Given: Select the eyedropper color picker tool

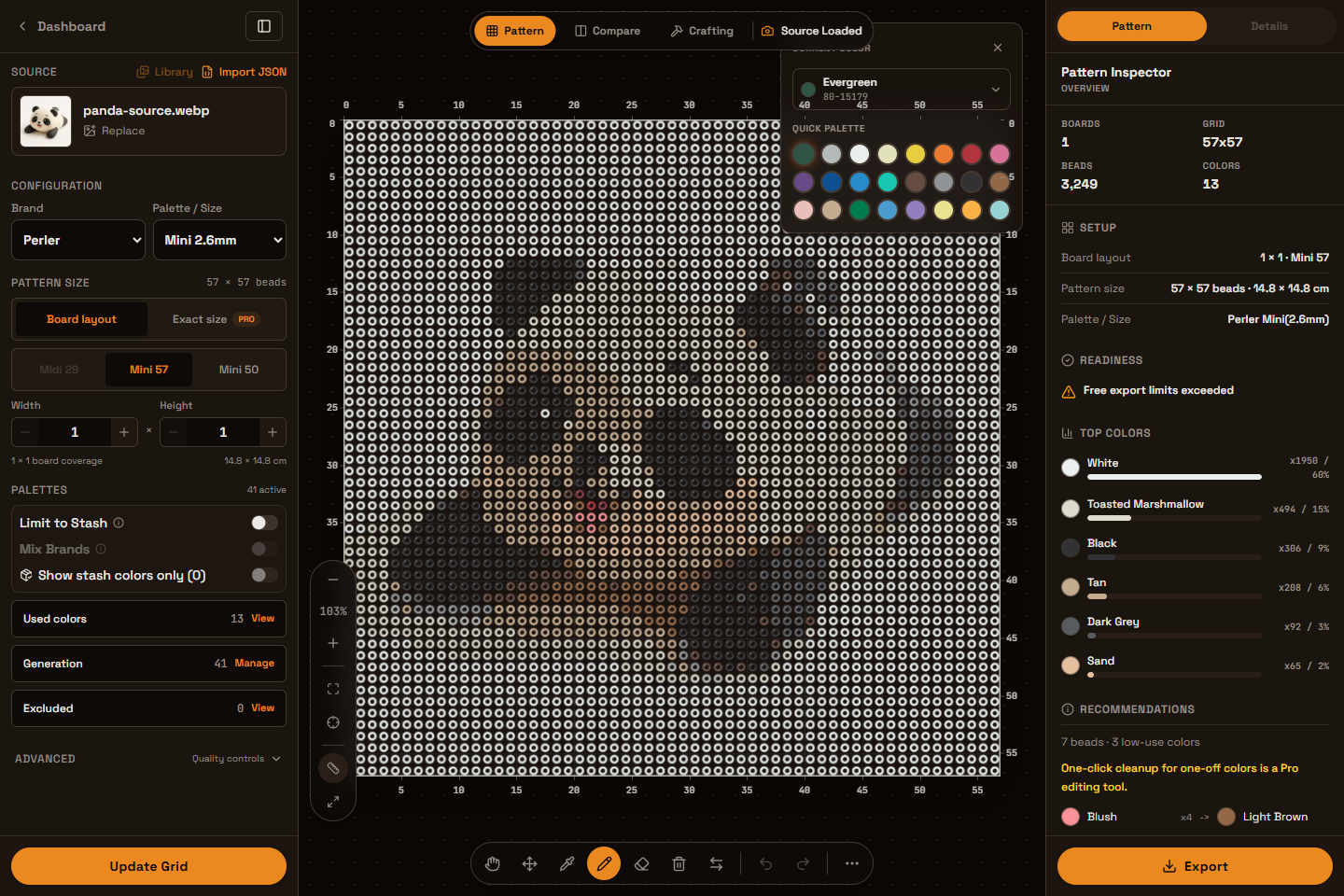Looking at the screenshot, I should pyautogui.click(x=567, y=864).
